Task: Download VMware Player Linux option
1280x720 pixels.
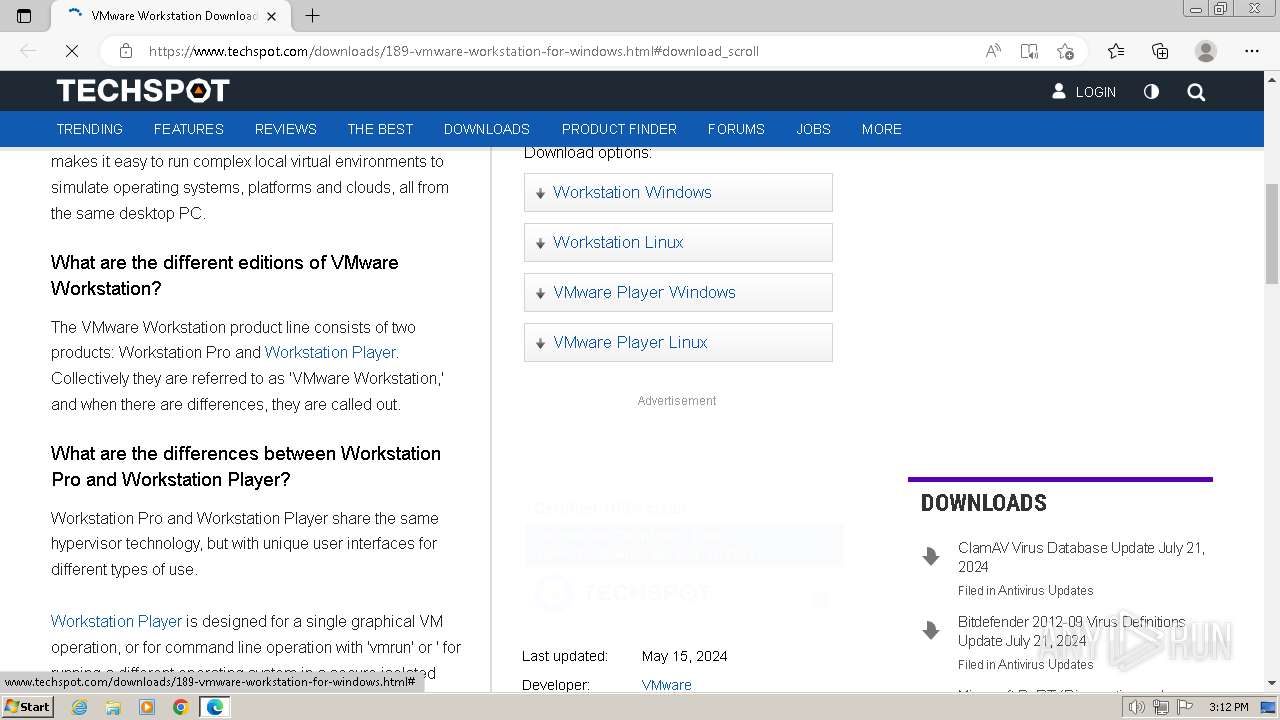Action: click(678, 342)
